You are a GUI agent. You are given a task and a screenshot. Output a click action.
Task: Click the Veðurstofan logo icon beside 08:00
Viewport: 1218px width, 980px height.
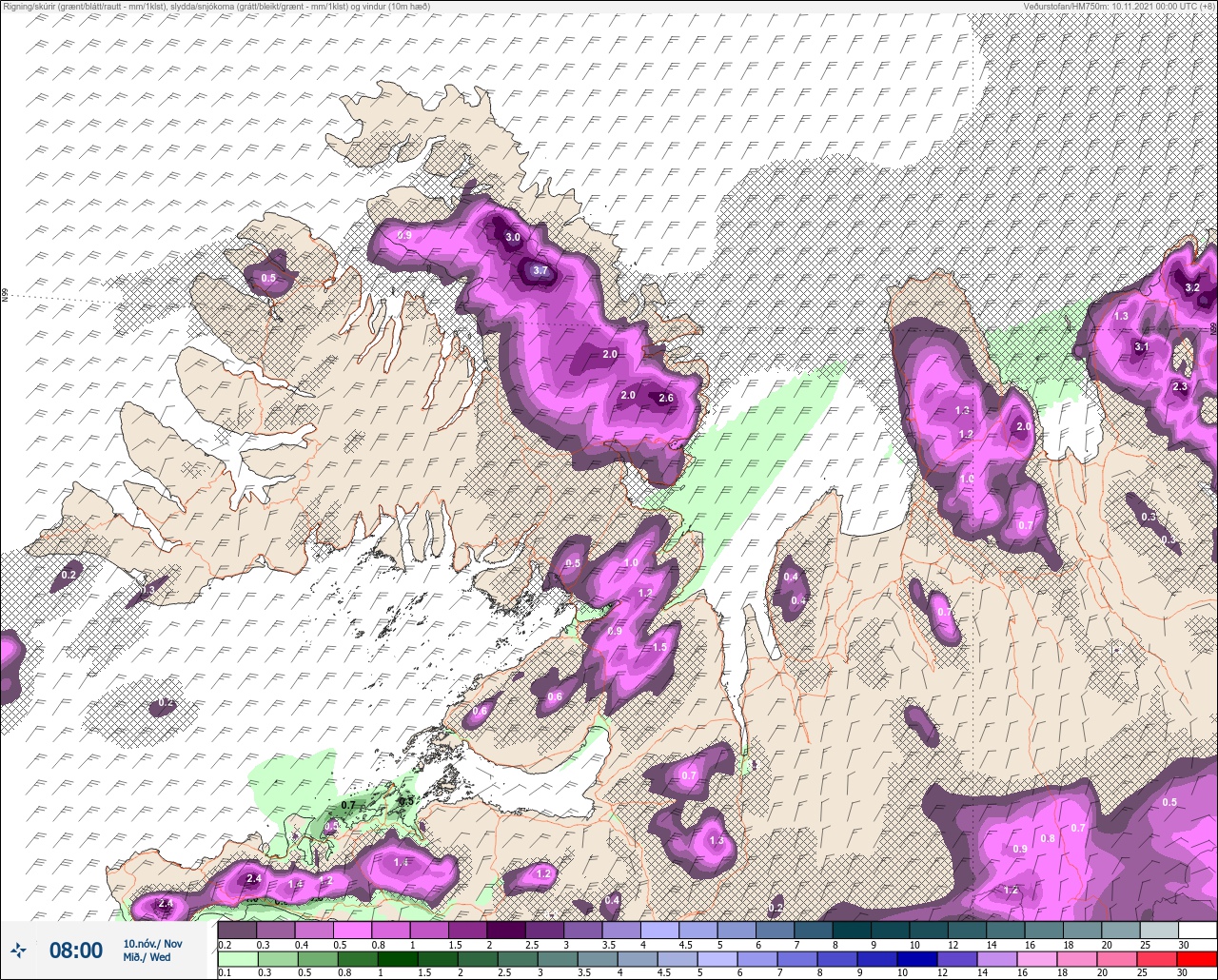click(18, 950)
